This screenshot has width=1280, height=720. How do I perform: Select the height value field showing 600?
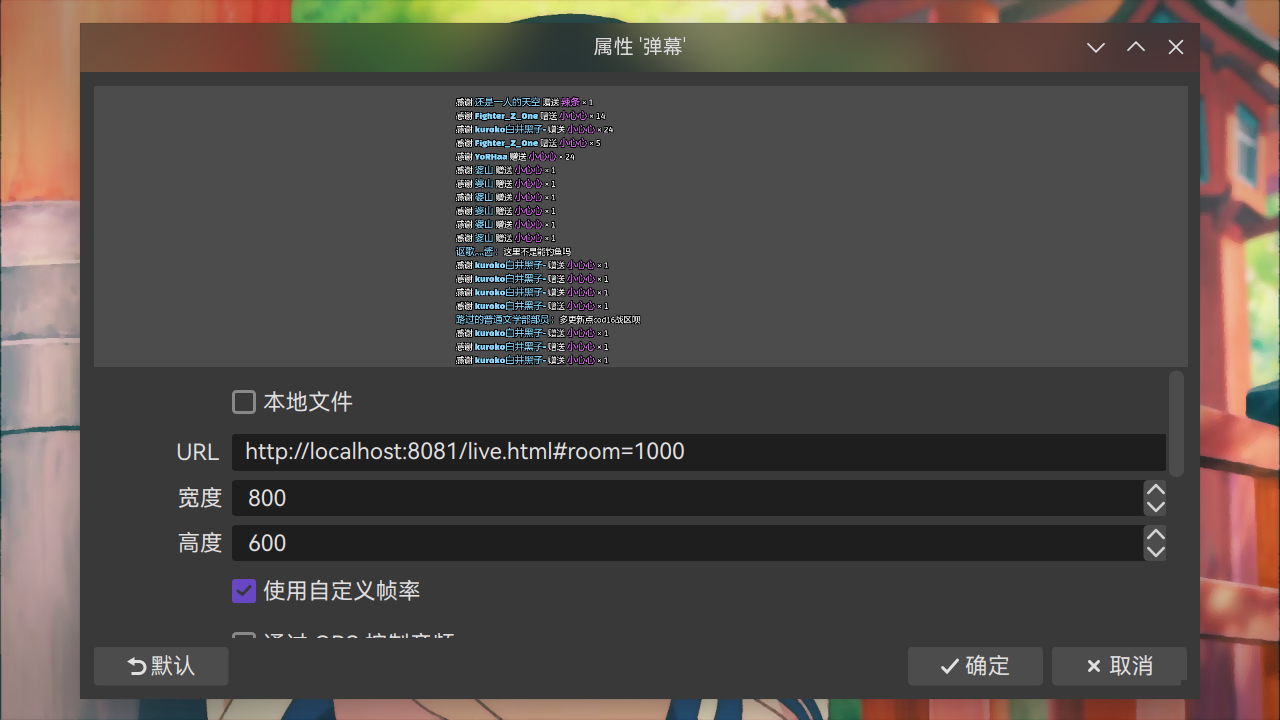[x=690, y=543]
